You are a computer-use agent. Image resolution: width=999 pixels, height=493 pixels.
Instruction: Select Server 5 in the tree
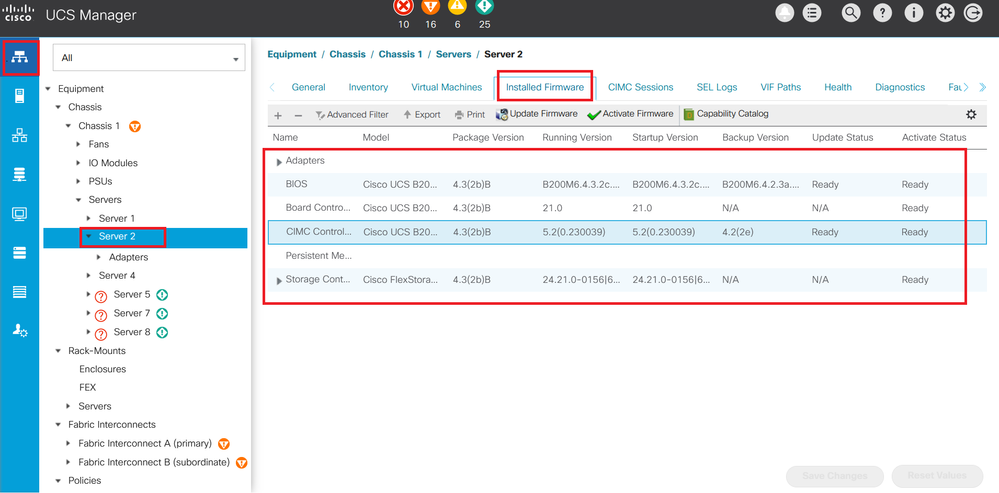132,295
